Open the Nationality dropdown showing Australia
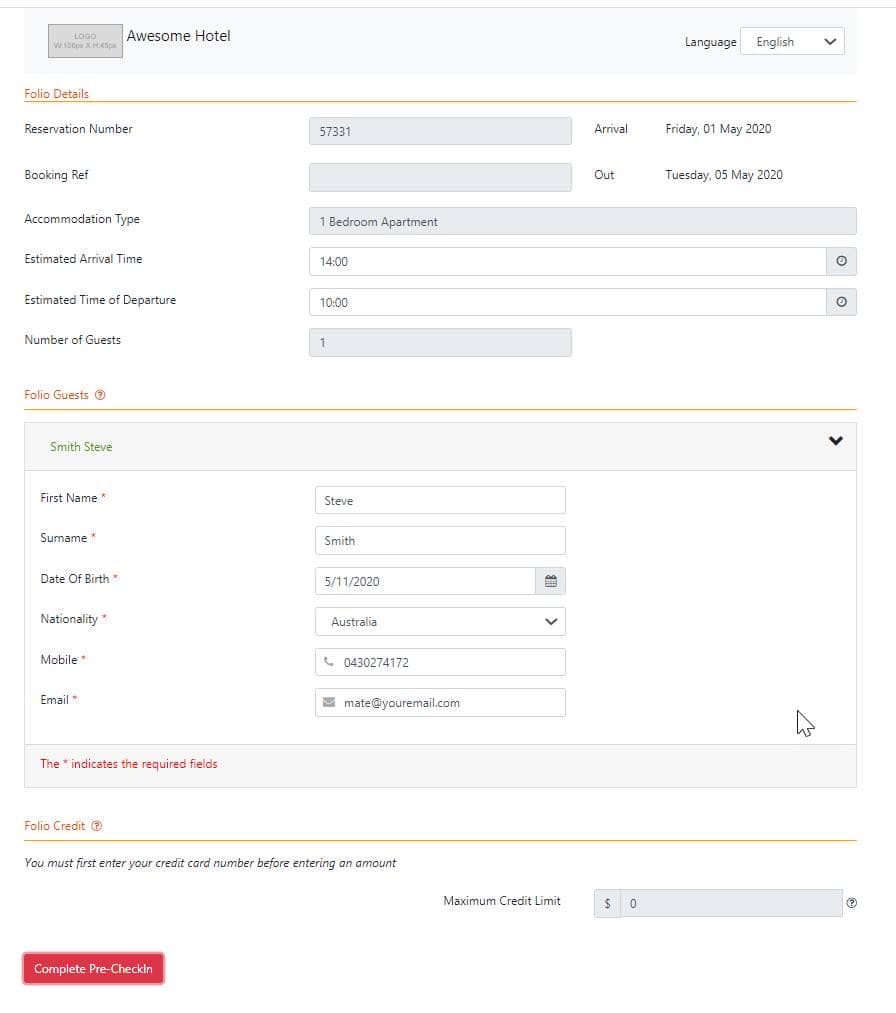The image size is (896, 1013). coord(440,621)
